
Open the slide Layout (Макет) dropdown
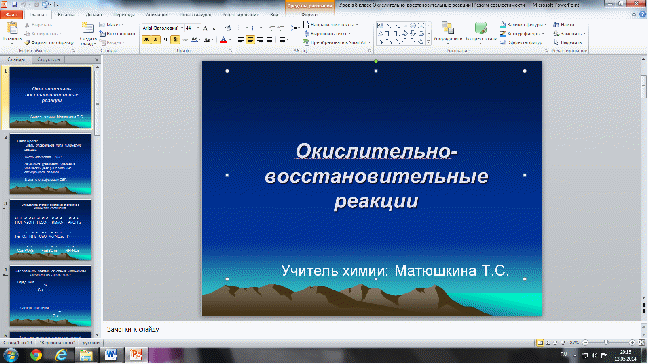(x=112, y=25)
